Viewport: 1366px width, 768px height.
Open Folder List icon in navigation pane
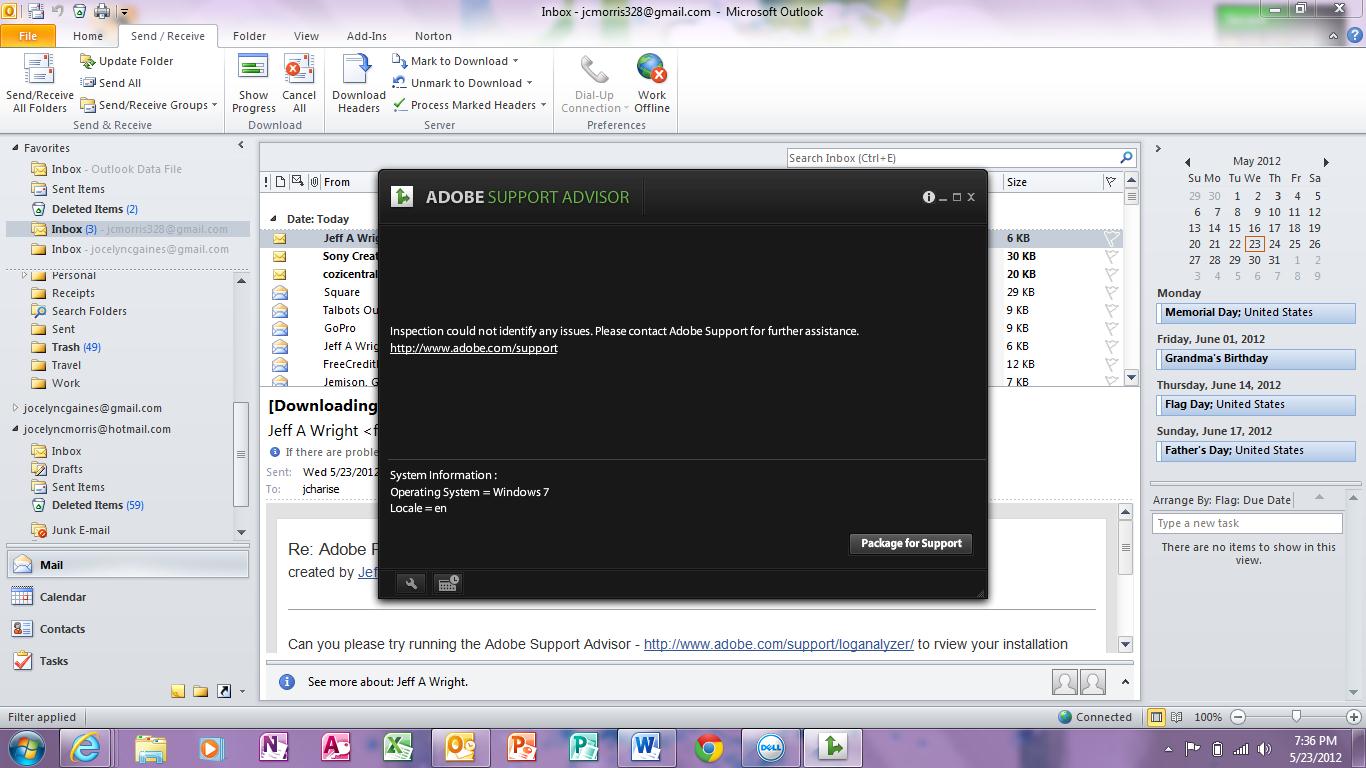pos(201,691)
